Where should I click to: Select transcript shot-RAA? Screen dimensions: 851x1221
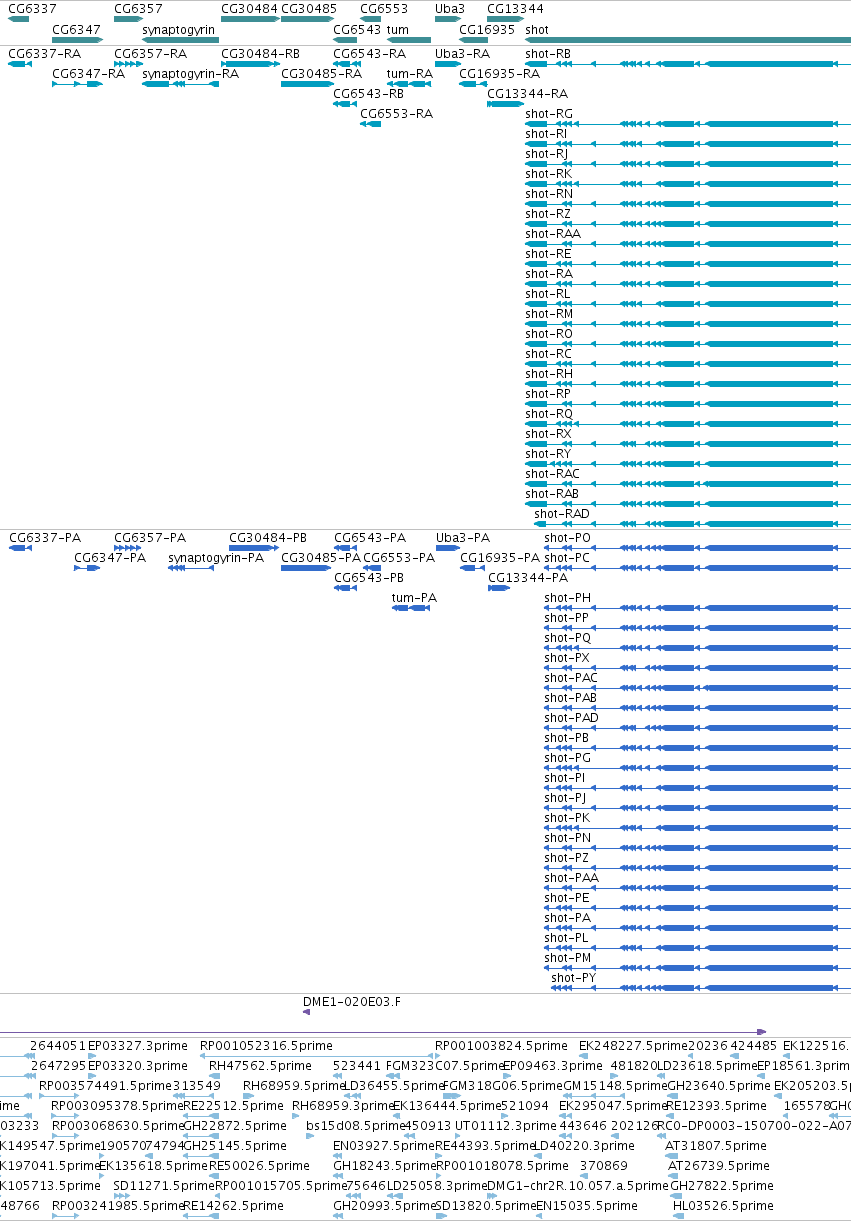[553, 233]
